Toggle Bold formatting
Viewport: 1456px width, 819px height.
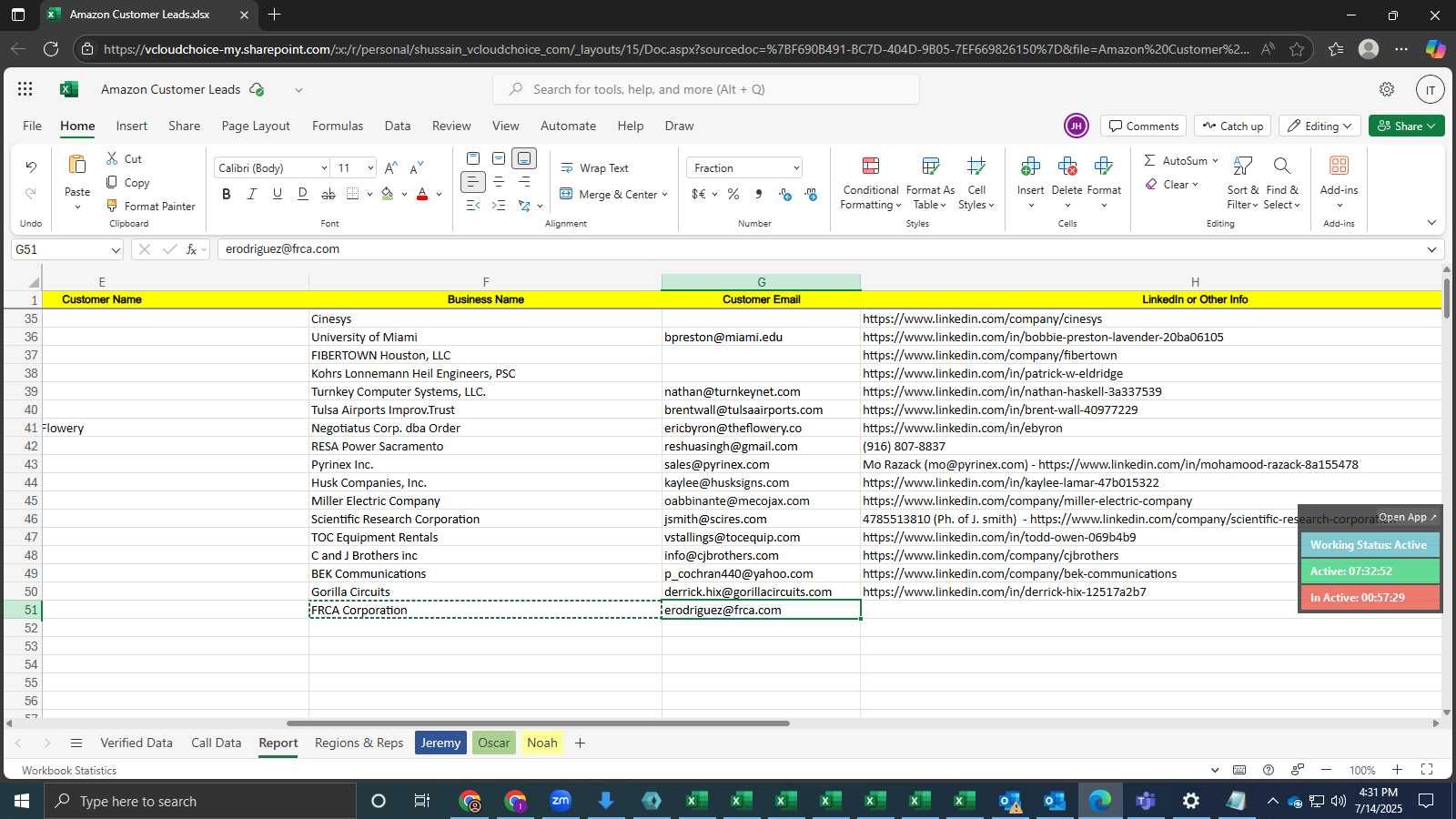point(227,194)
